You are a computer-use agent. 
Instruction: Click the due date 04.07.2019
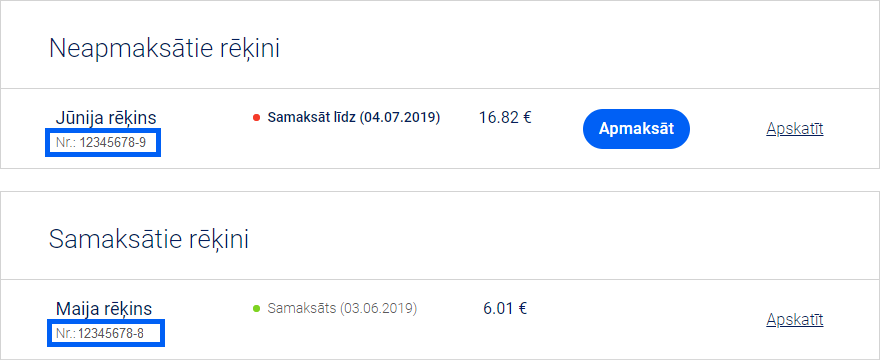(x=400, y=117)
